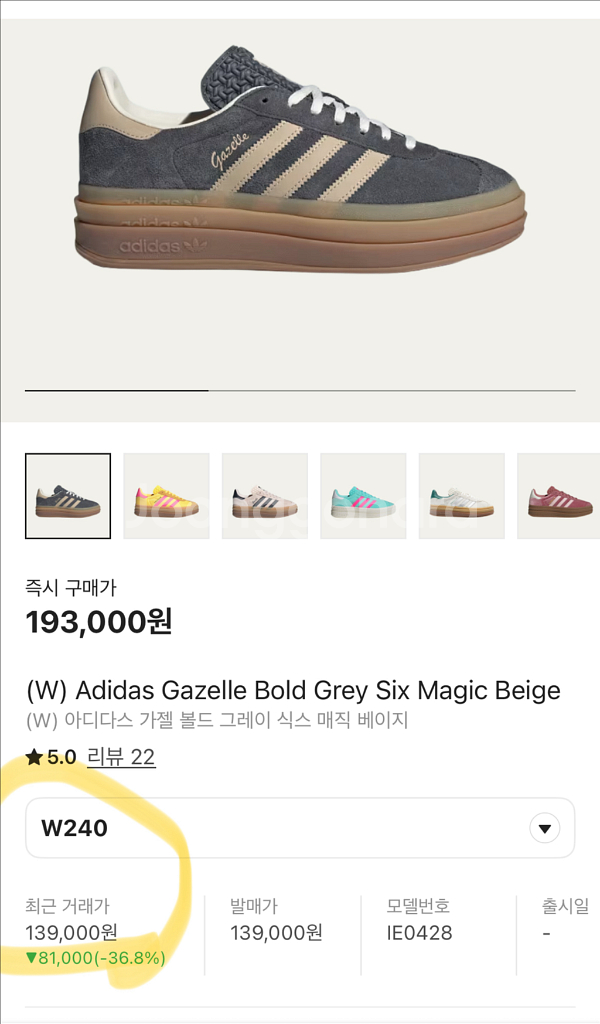This screenshot has height=1024, width=600.
Task: Click the Korean product name subtitle
Action: tap(217, 720)
